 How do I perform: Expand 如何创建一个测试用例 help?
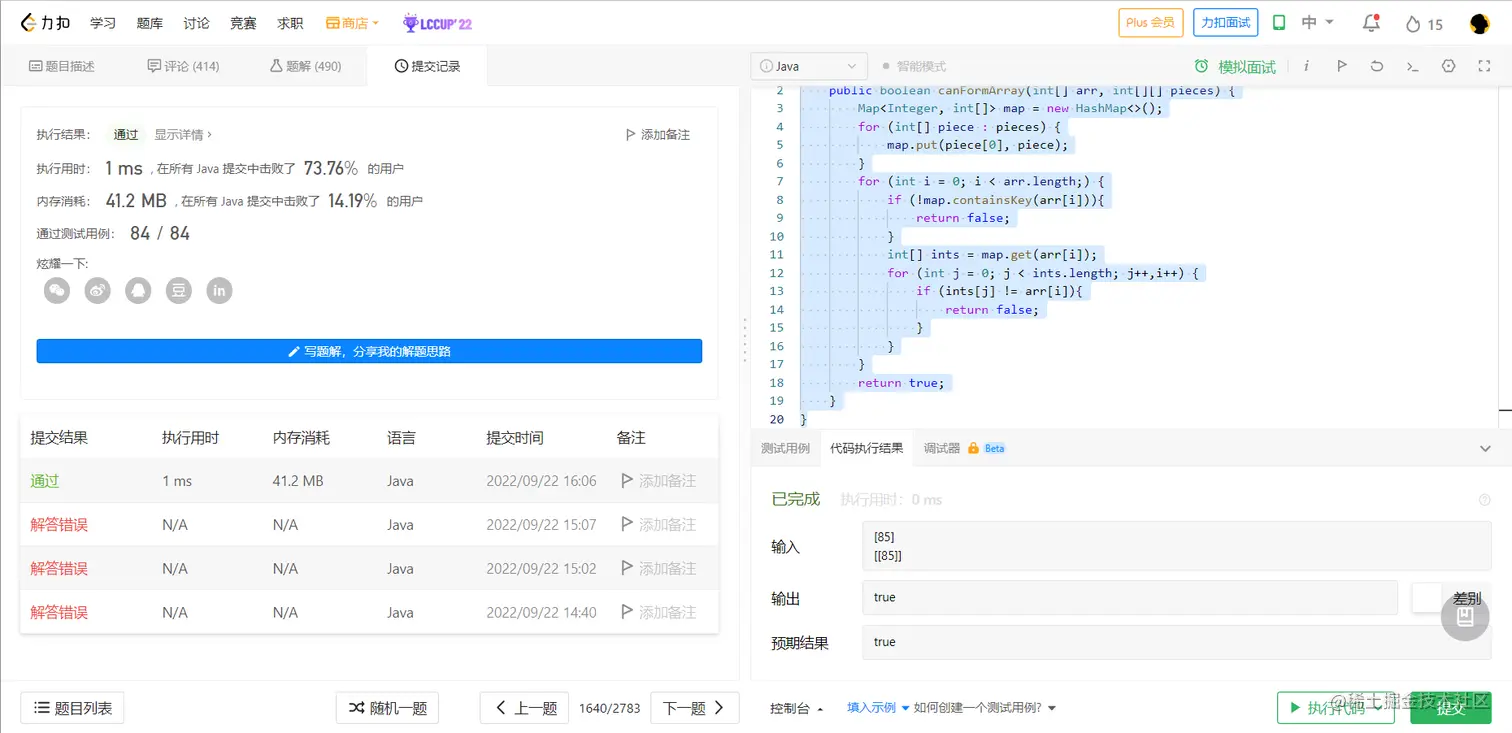(985, 708)
